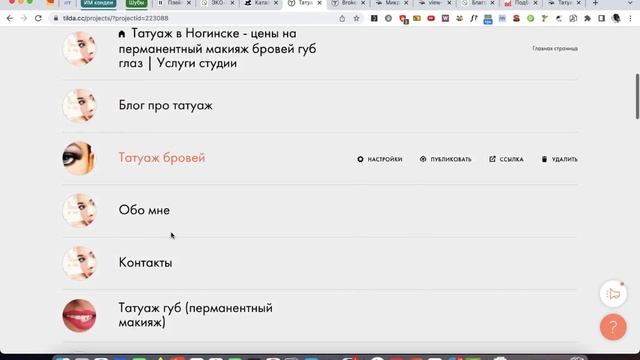Publish page with ПУБЛИКОВАТЬ button

446,159
